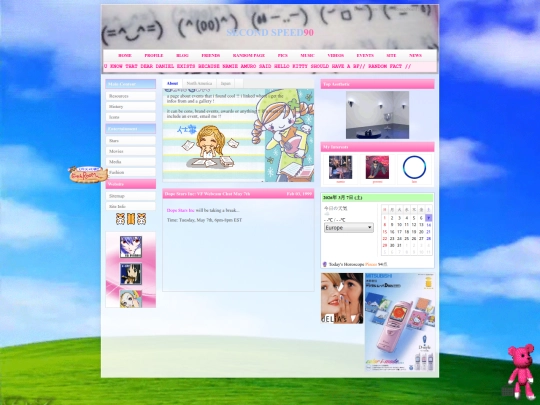Click the scrolling random fact marquee
This screenshot has width=540, height=405.
270,66
